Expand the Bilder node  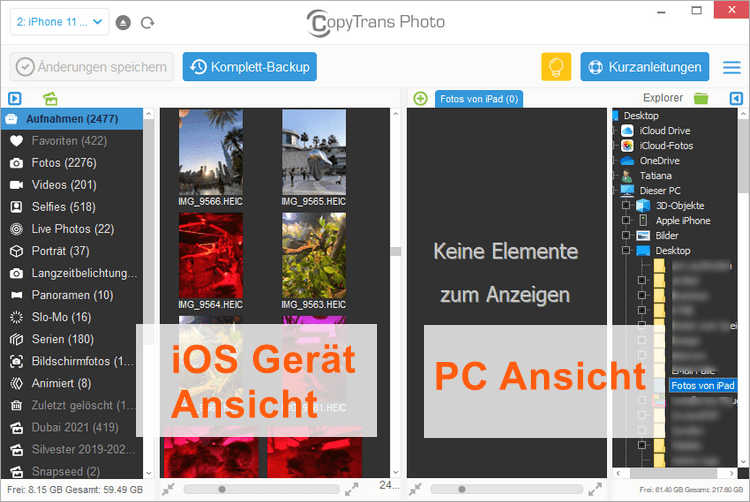[626, 235]
